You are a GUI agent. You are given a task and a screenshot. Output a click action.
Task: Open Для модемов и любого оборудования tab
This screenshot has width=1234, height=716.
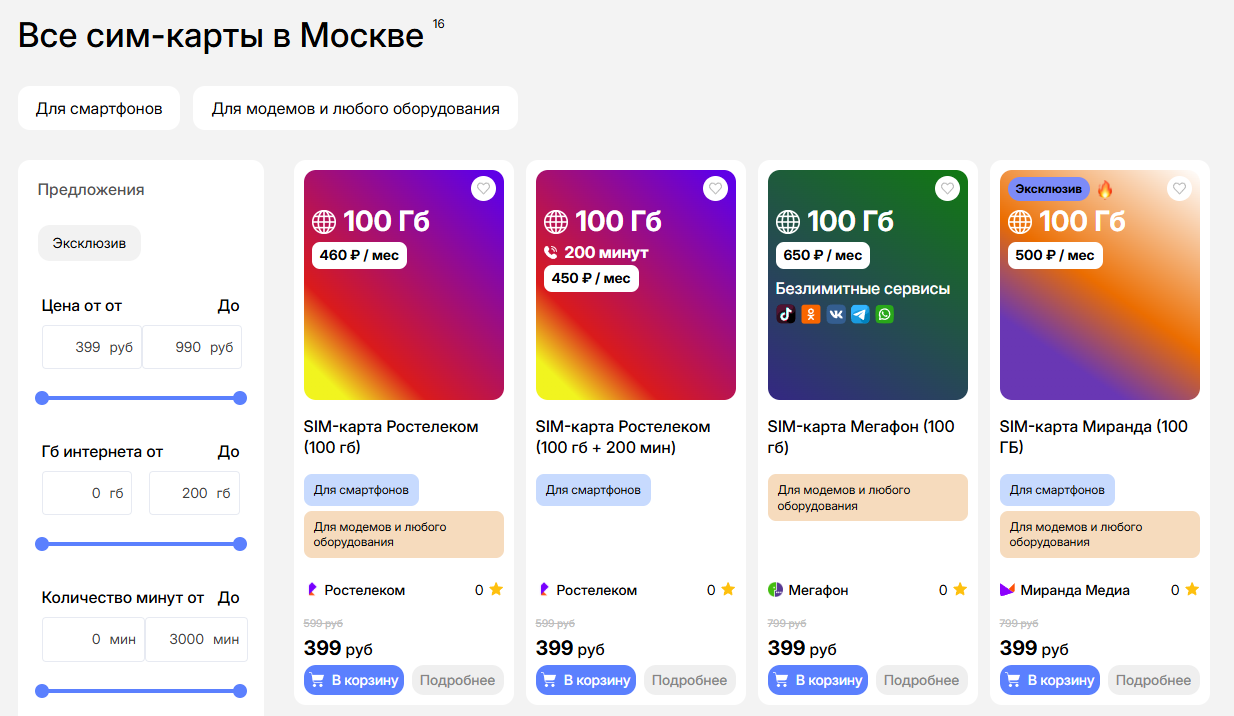pyautogui.click(x=355, y=108)
